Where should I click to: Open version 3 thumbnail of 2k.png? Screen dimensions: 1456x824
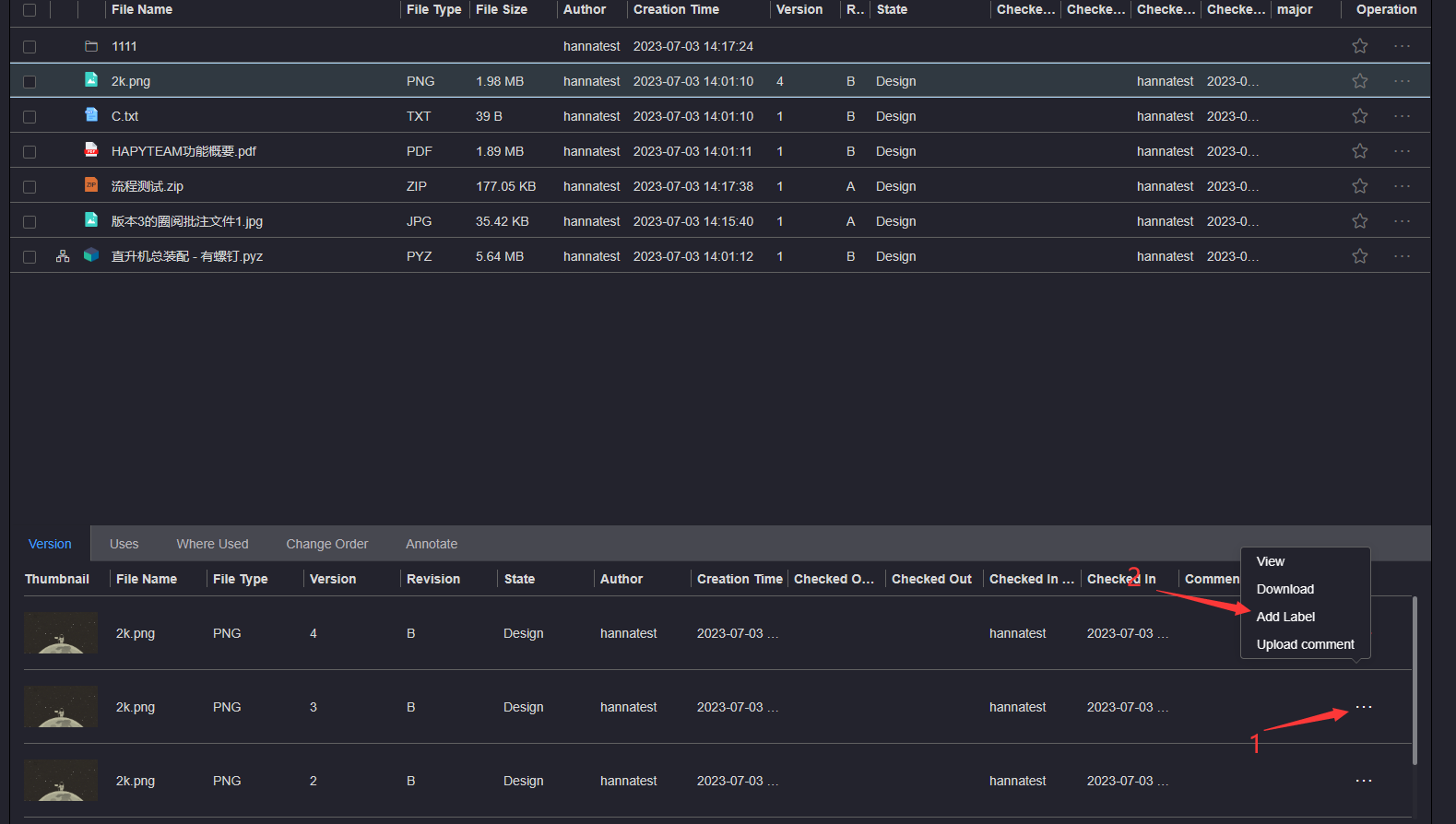pos(61,707)
